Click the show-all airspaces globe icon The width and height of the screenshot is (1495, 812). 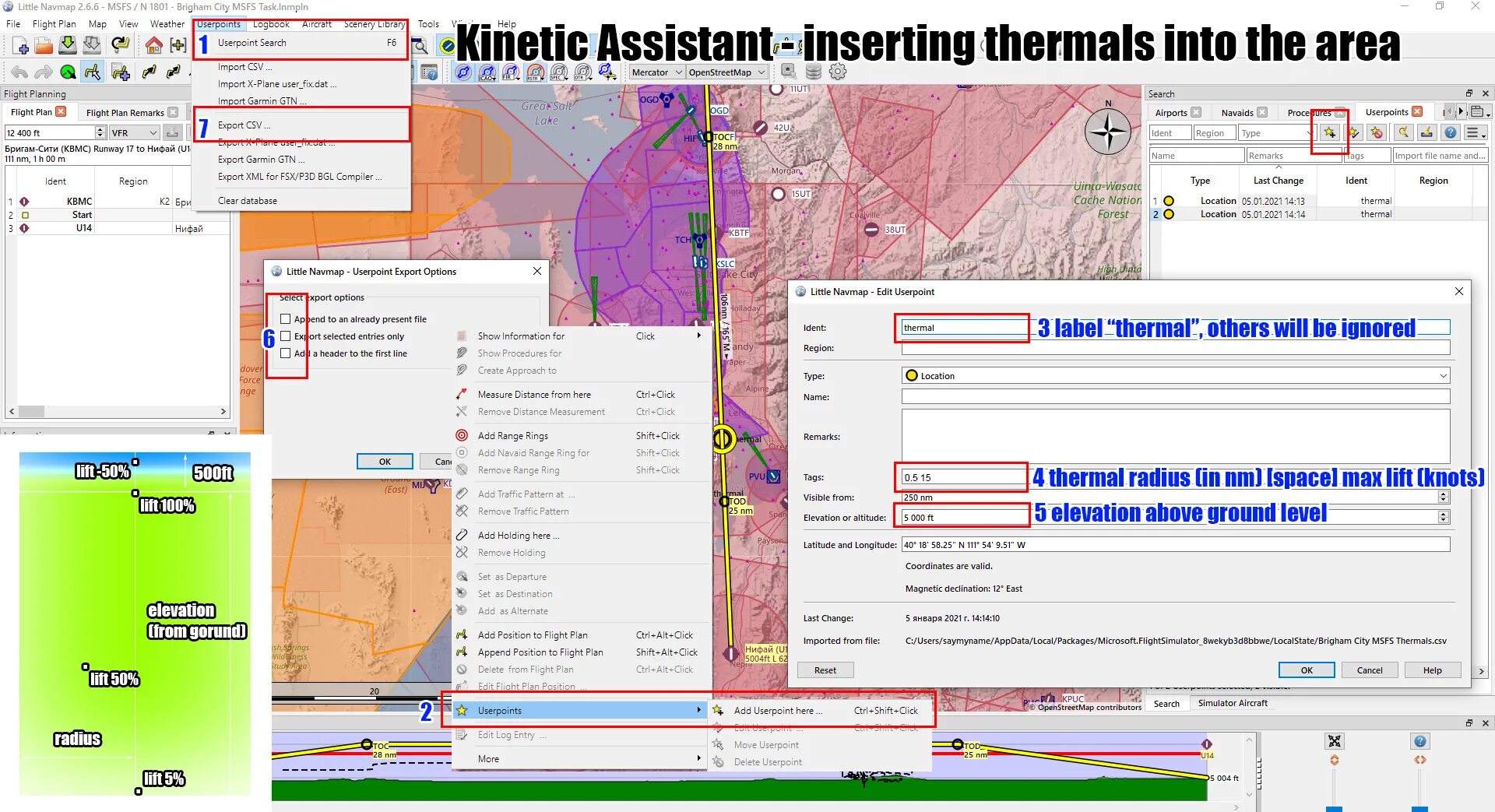[463, 72]
